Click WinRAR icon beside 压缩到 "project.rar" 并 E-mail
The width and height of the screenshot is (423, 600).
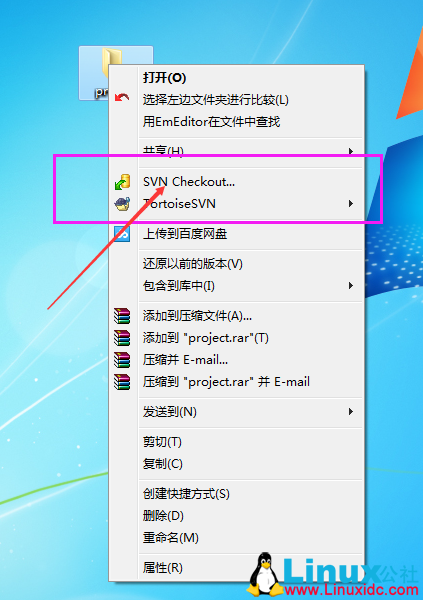pyautogui.click(x=122, y=382)
